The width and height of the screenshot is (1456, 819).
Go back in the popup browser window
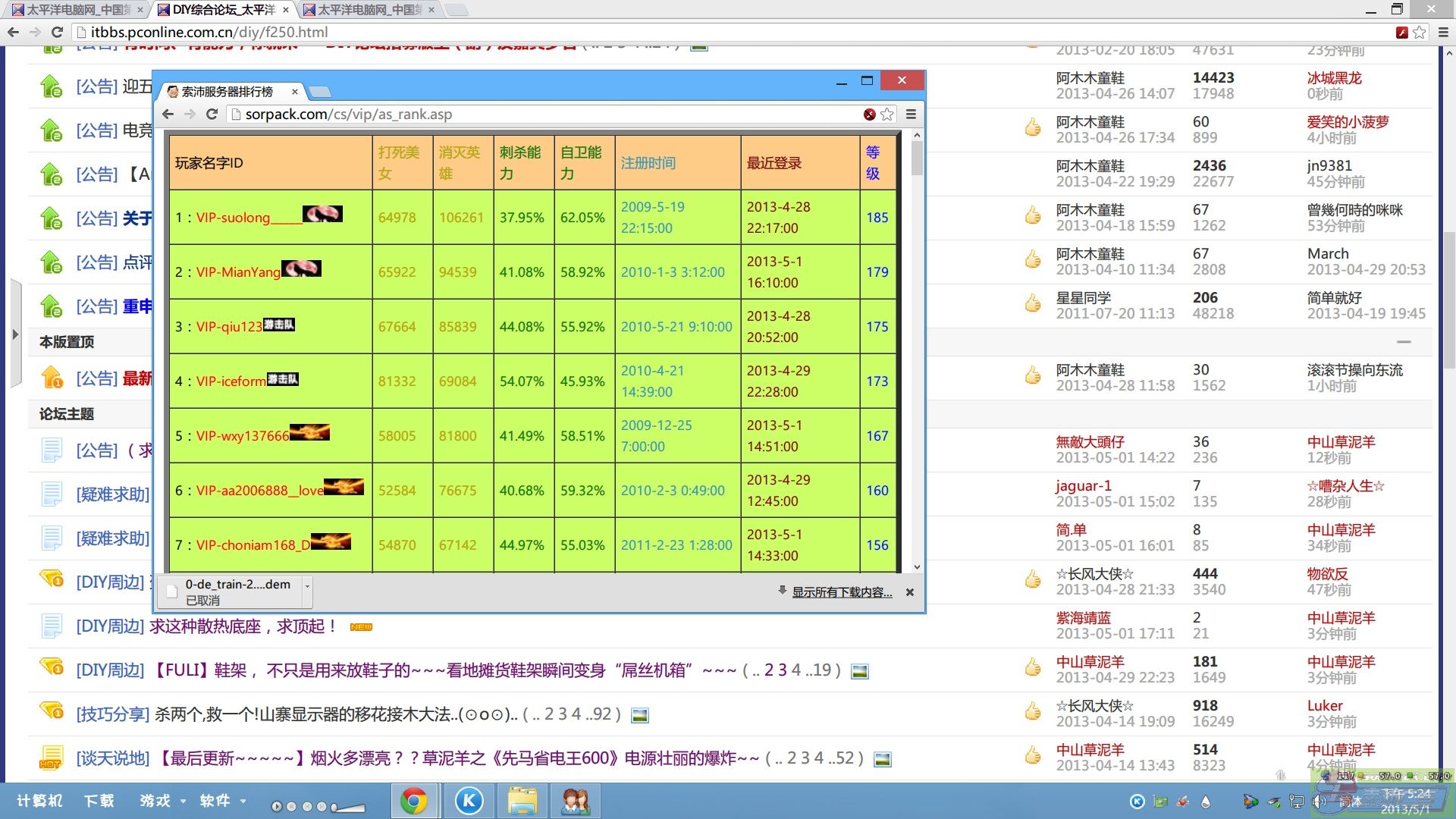pyautogui.click(x=168, y=115)
